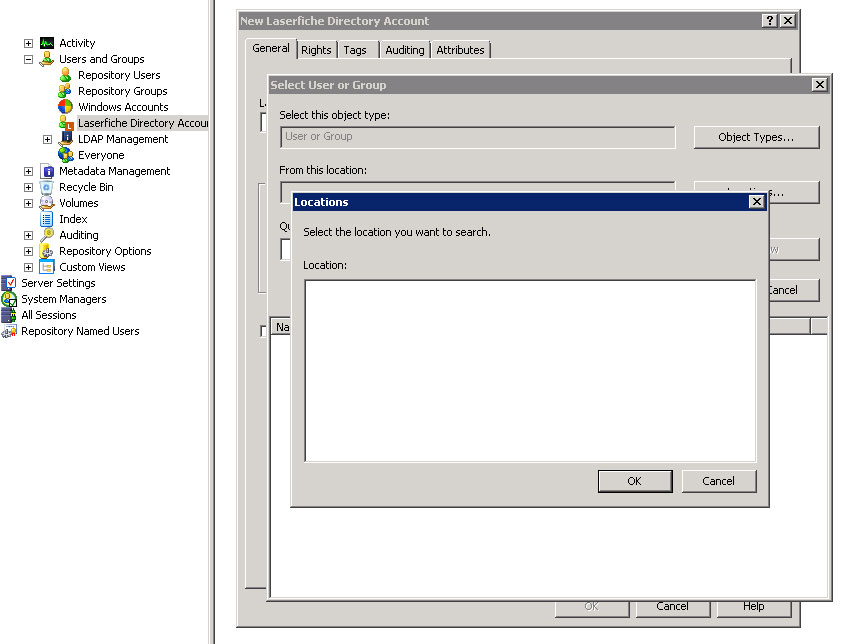Open the Tags tab
Viewport: 848px width, 644px height.
click(x=355, y=50)
